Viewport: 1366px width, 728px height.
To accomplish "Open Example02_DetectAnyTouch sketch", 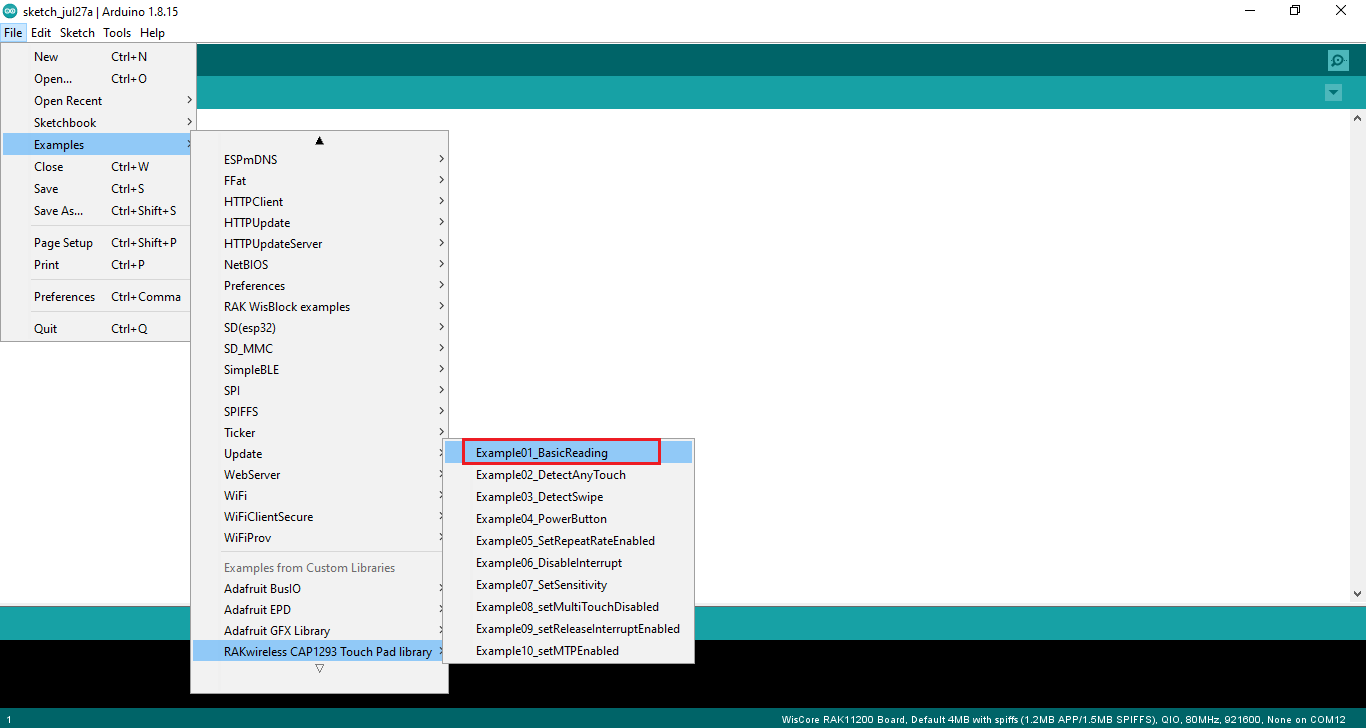I will [x=568, y=475].
